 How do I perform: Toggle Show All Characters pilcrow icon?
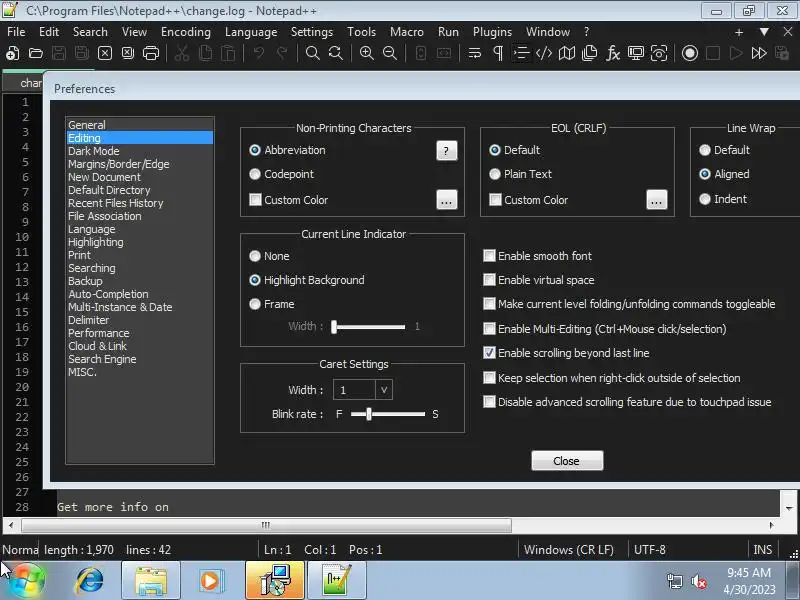coord(498,53)
